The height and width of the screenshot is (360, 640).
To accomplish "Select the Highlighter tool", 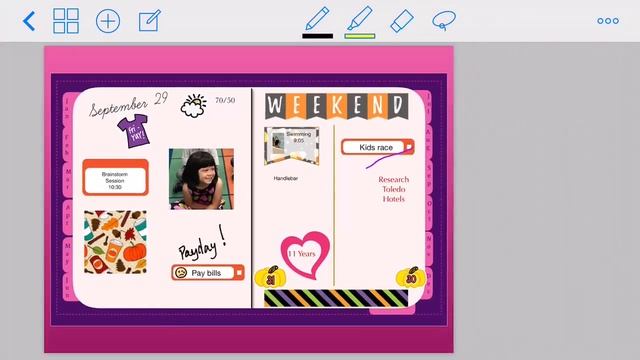I will coord(360,18).
